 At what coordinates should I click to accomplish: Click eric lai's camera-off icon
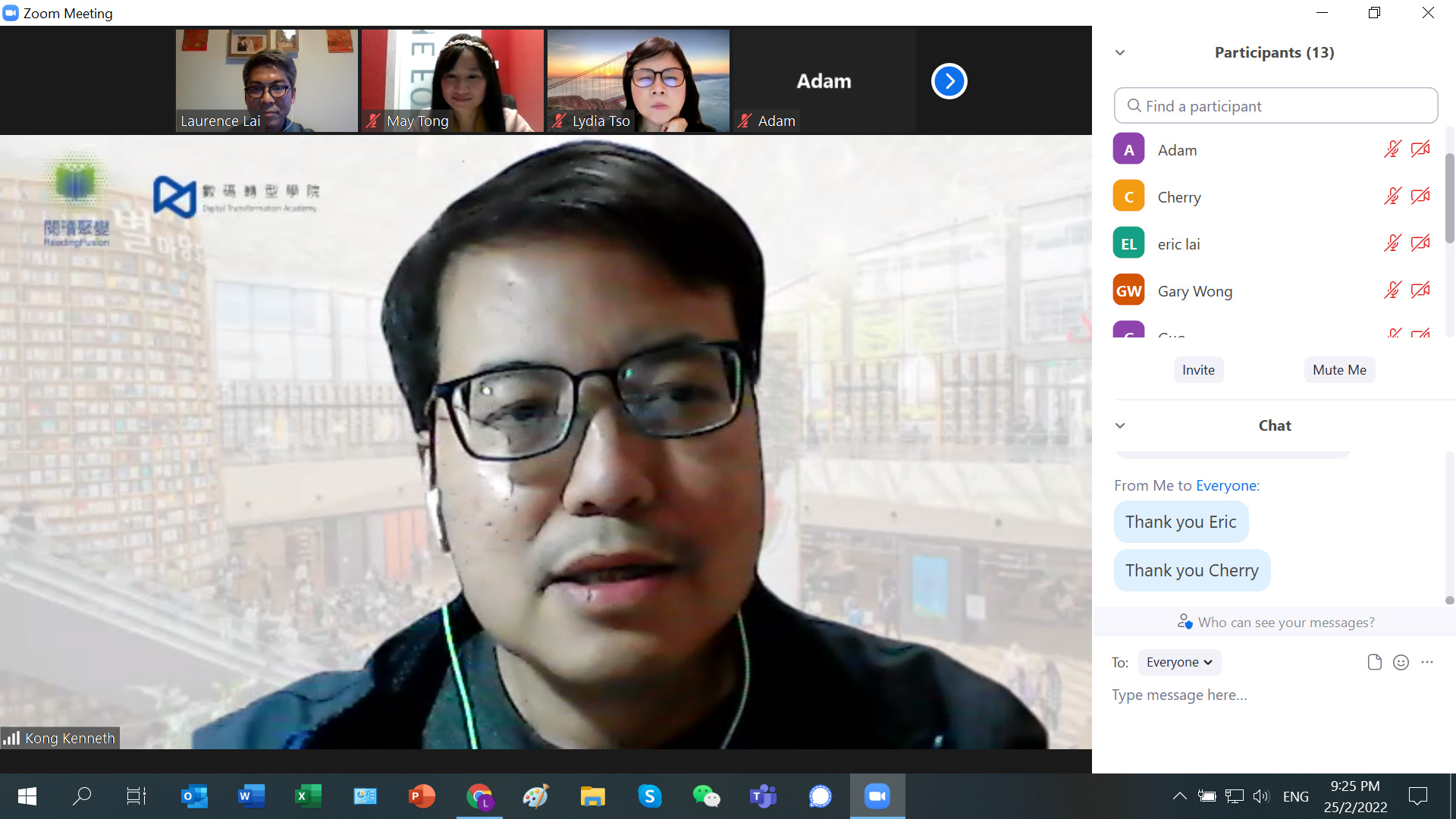pos(1420,243)
